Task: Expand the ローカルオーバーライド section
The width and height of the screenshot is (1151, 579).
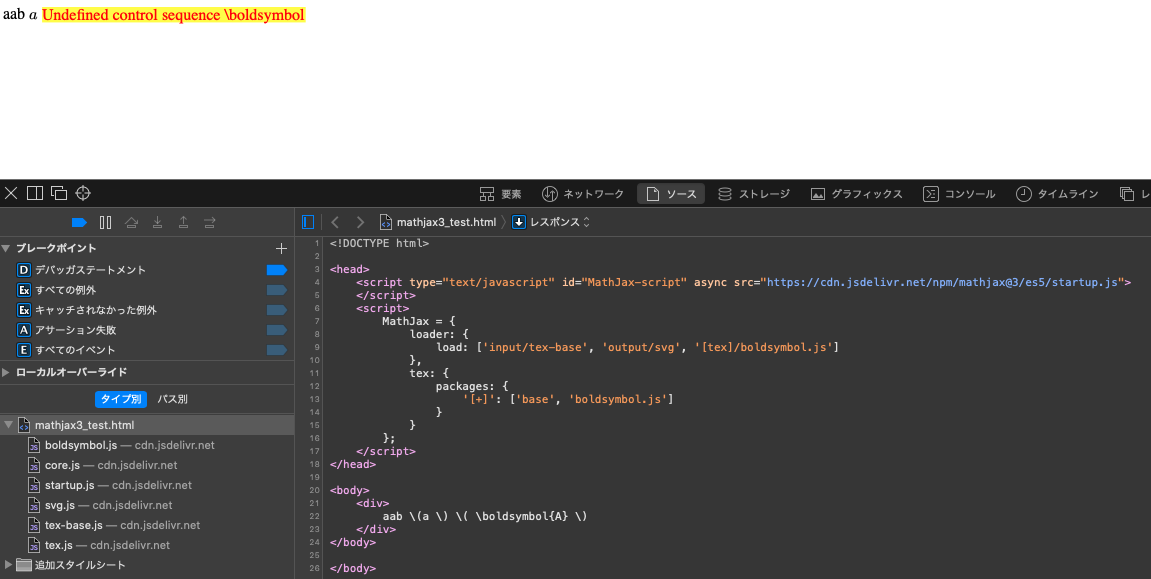Action: pyautogui.click(x=6, y=372)
